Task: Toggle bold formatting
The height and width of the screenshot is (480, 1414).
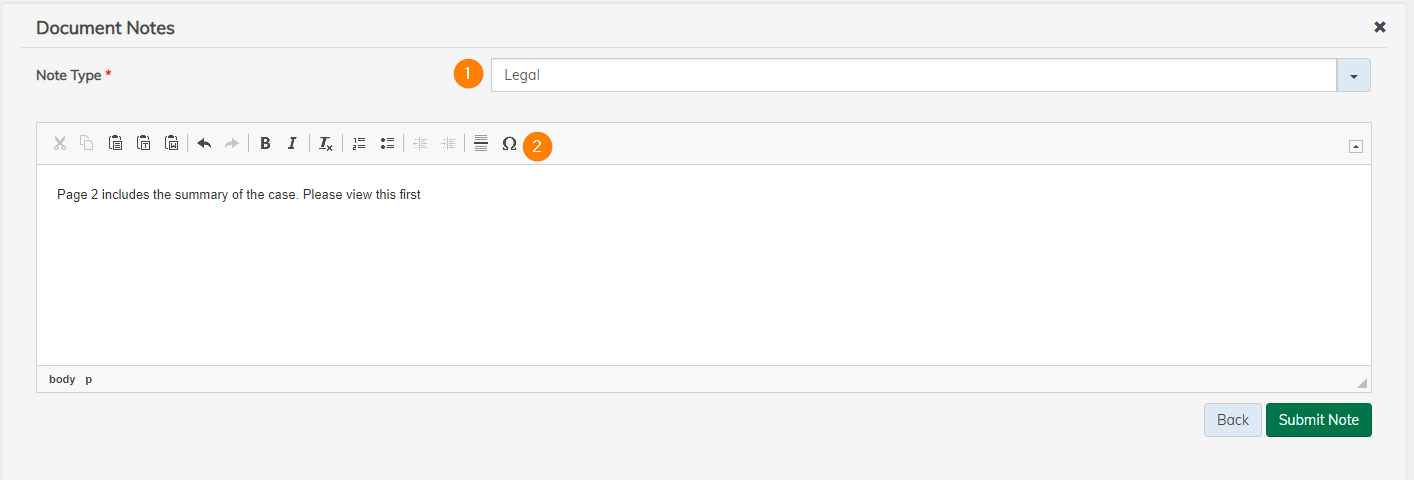Action: (x=265, y=144)
